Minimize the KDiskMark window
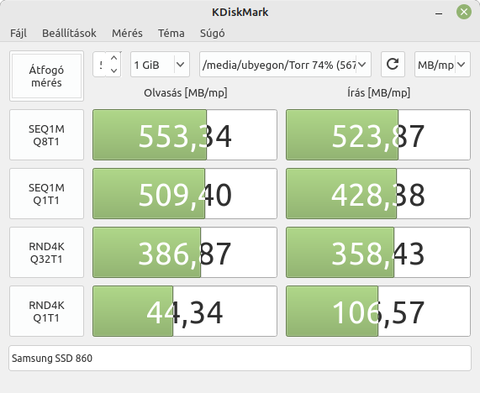The width and height of the screenshot is (480, 393). click(x=439, y=13)
